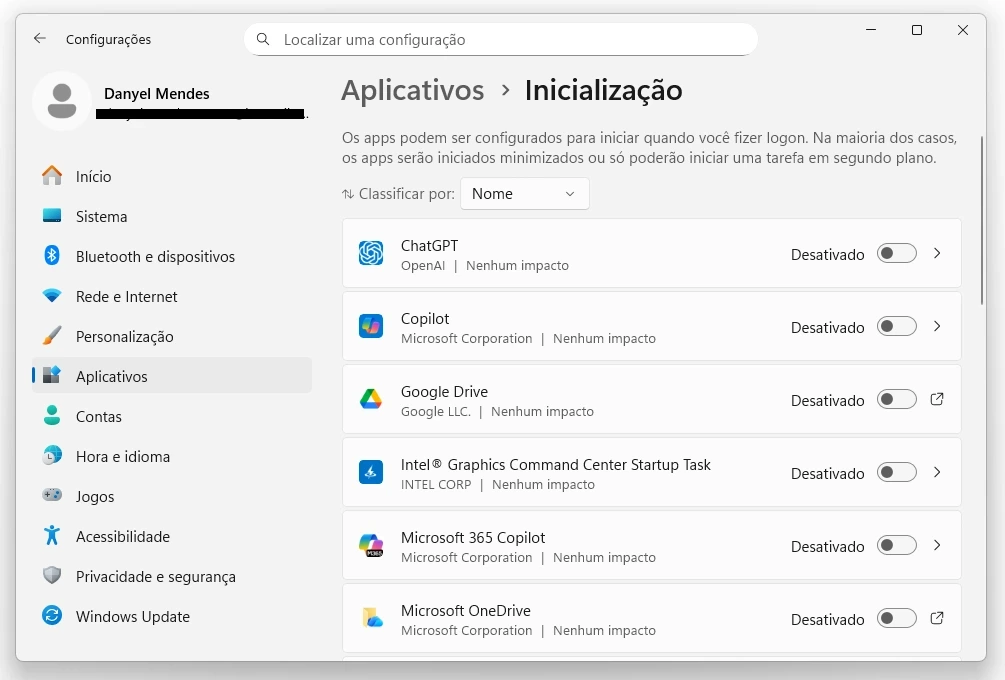Click the ChatGPT app icon
1005x680 pixels.
[x=370, y=253]
